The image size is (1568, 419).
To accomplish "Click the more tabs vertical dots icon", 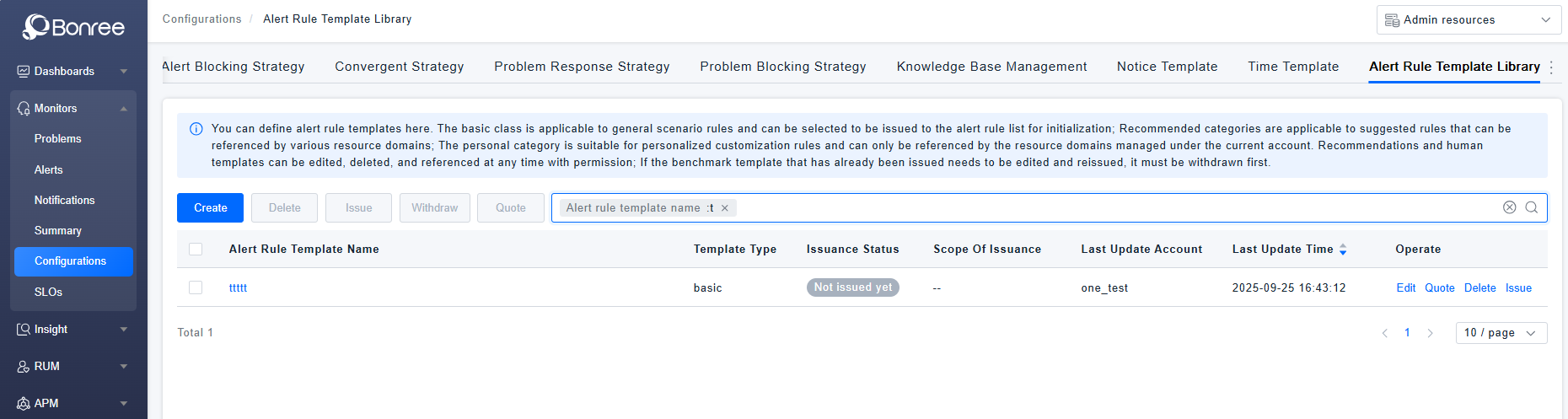I will (1552, 67).
